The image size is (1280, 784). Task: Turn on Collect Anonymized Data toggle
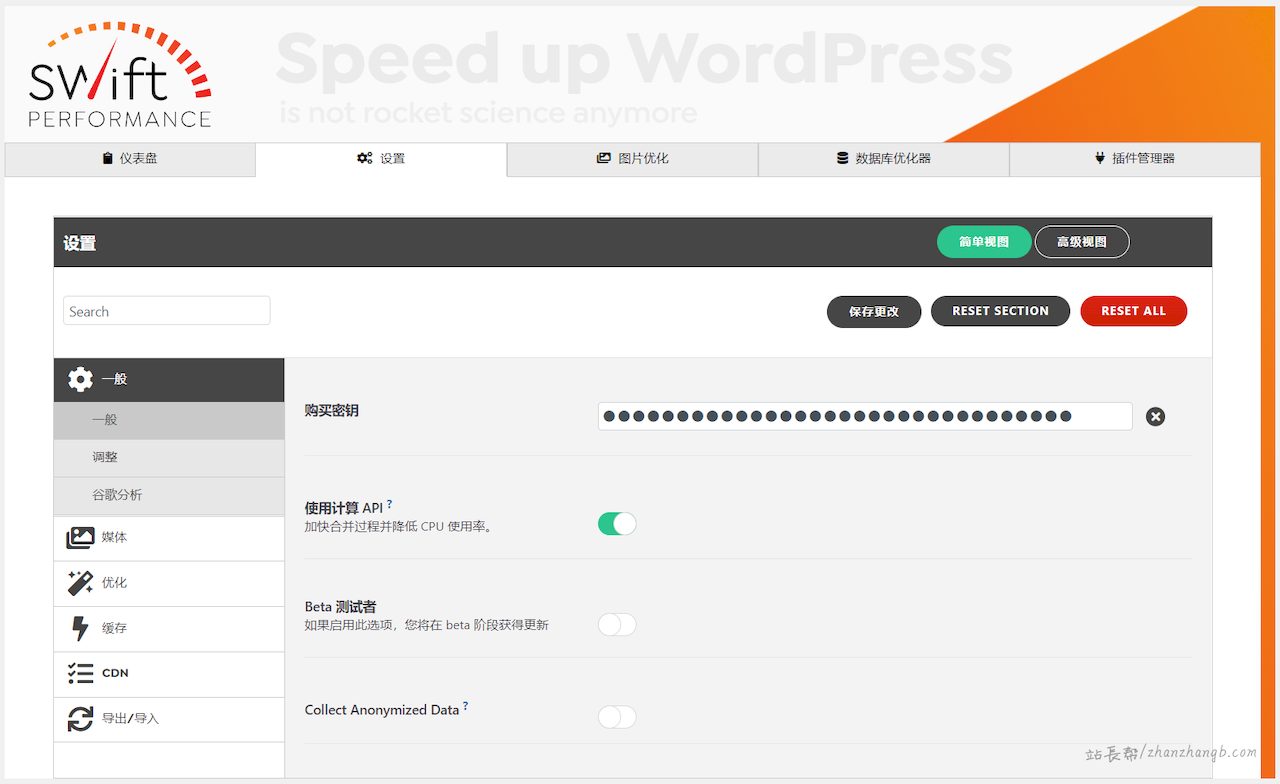pos(617,717)
